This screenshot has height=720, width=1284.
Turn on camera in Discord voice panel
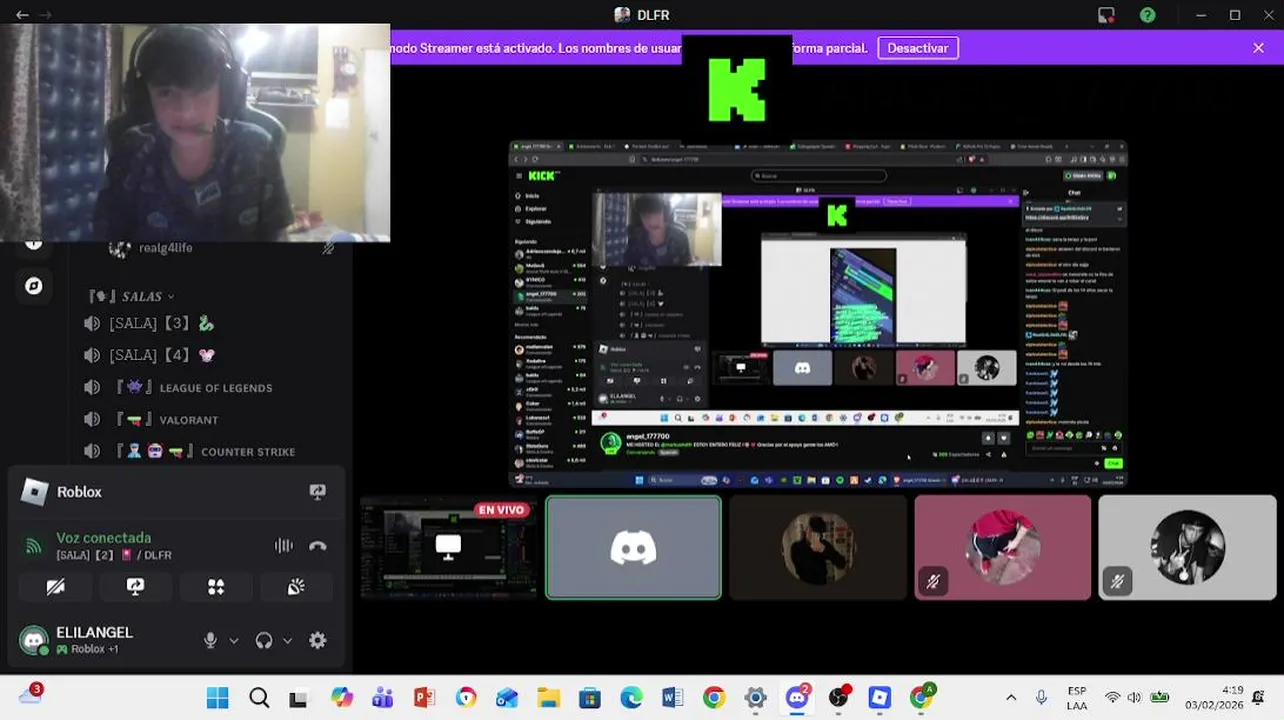pyautogui.click(x=56, y=587)
